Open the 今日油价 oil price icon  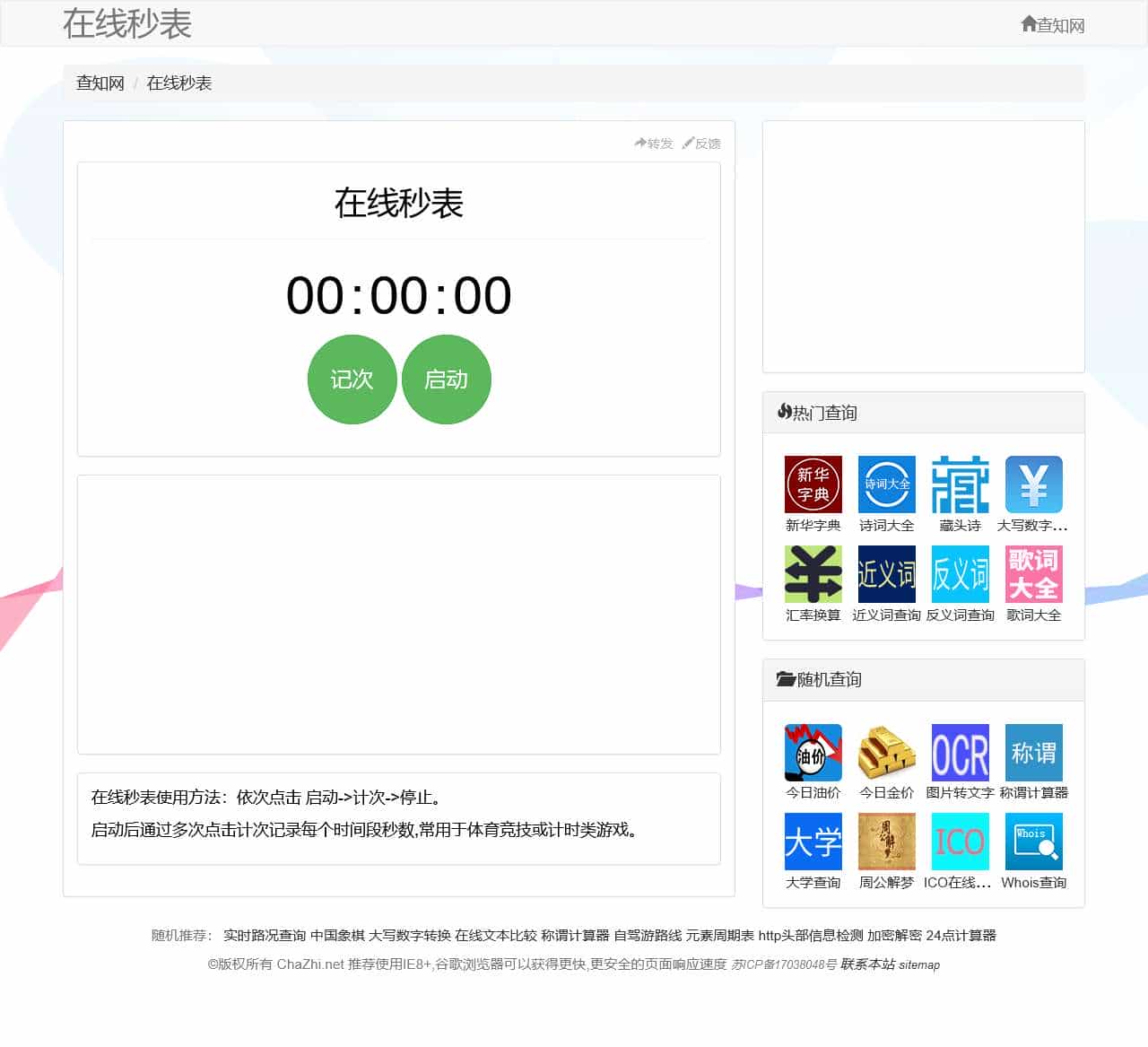click(x=812, y=754)
